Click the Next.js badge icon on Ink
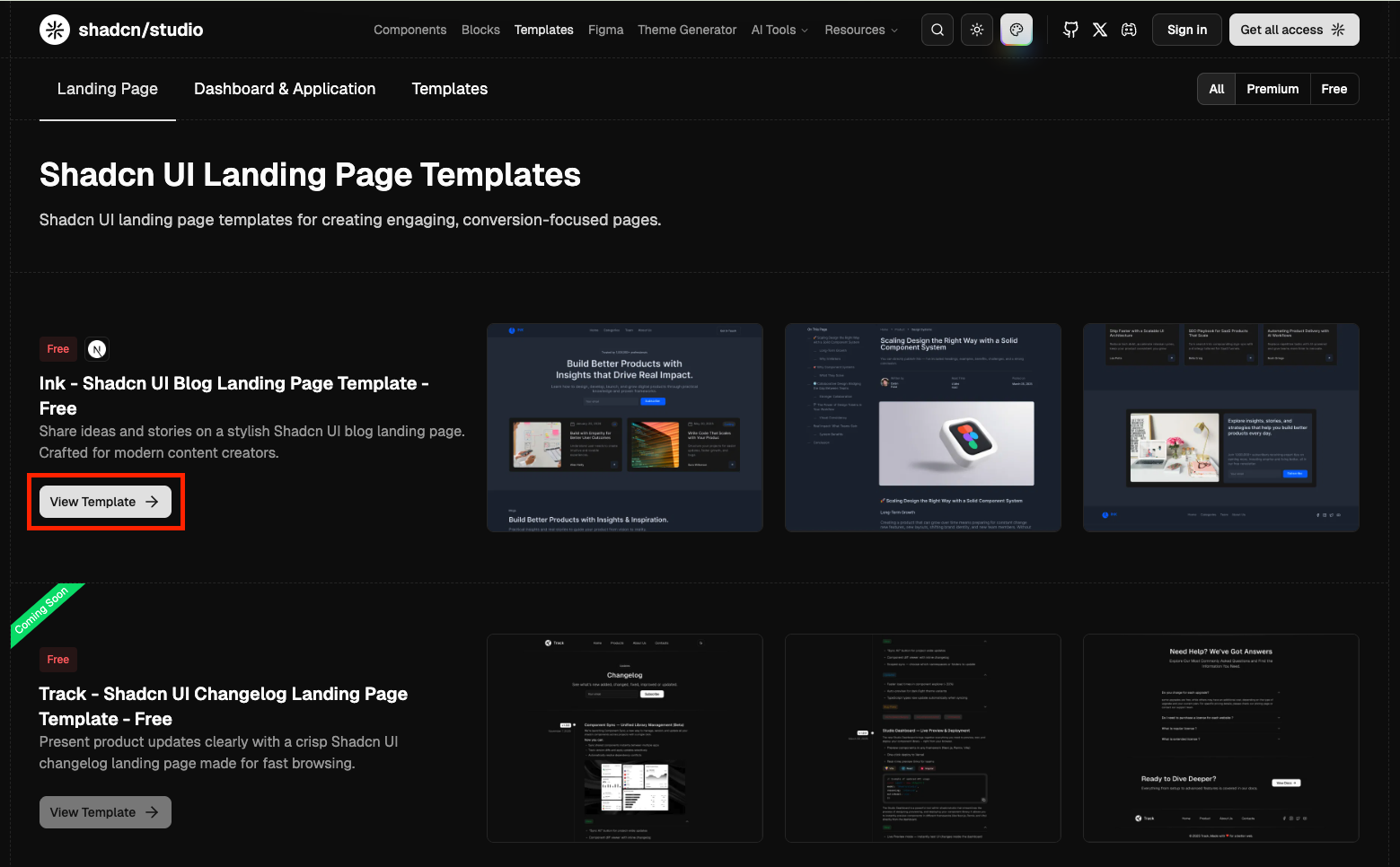The image size is (1400, 867). tap(97, 349)
